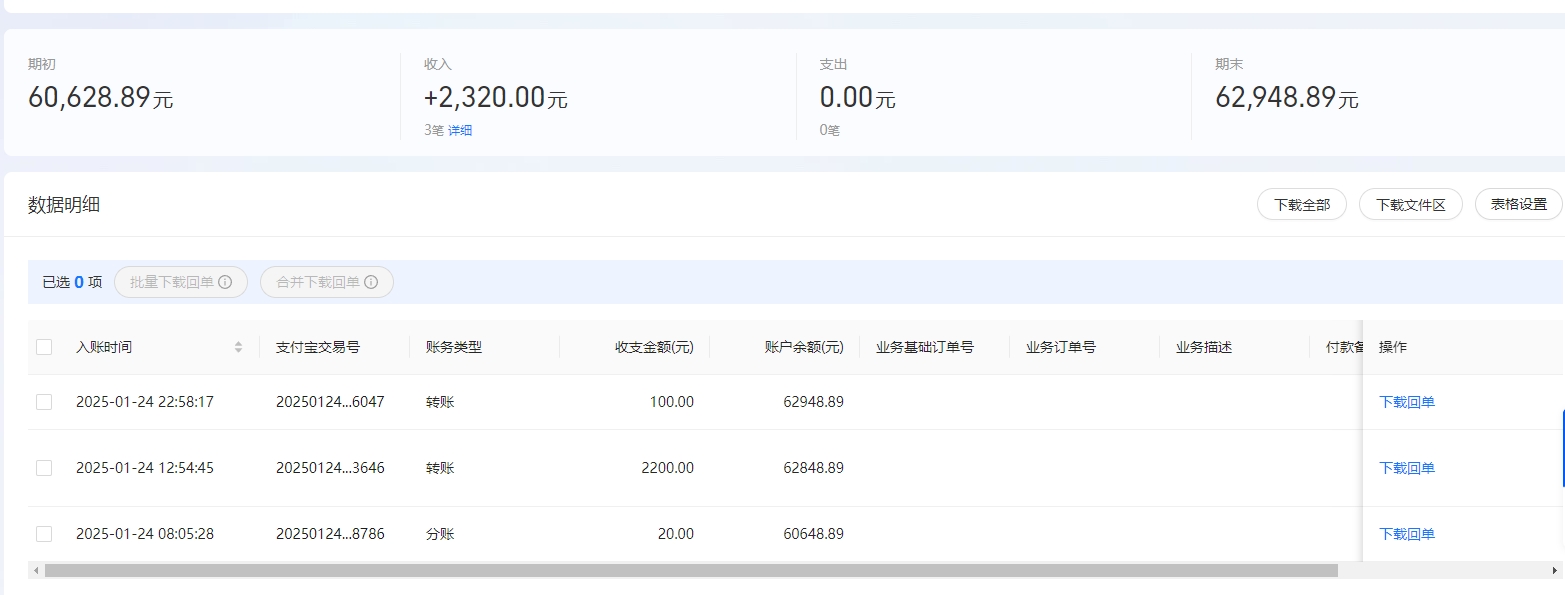This screenshot has height=595, width=1565.
Task: Click the amount 2200.00 cell
Action: [667, 468]
